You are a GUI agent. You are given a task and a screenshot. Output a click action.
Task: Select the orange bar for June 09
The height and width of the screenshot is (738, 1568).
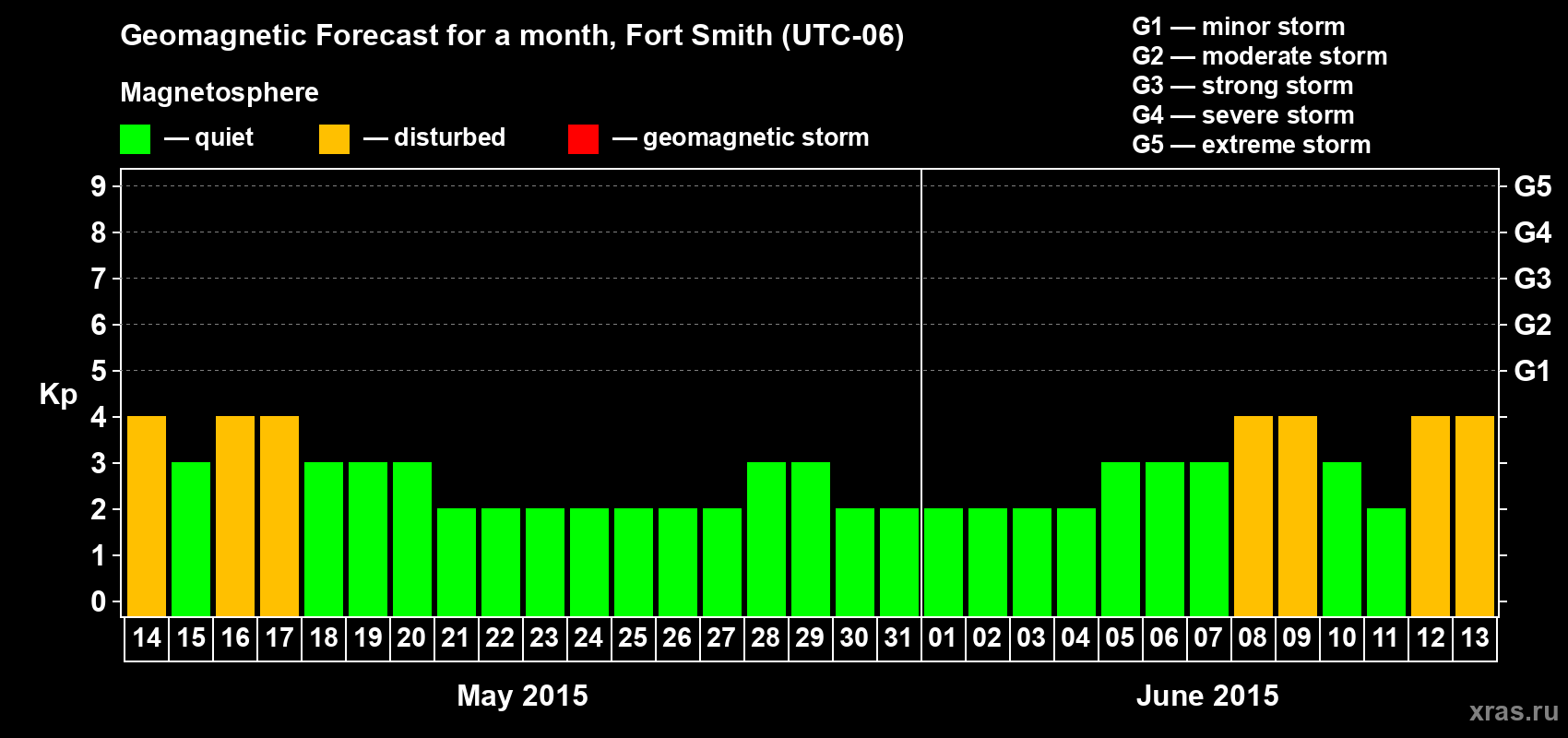point(1298,516)
